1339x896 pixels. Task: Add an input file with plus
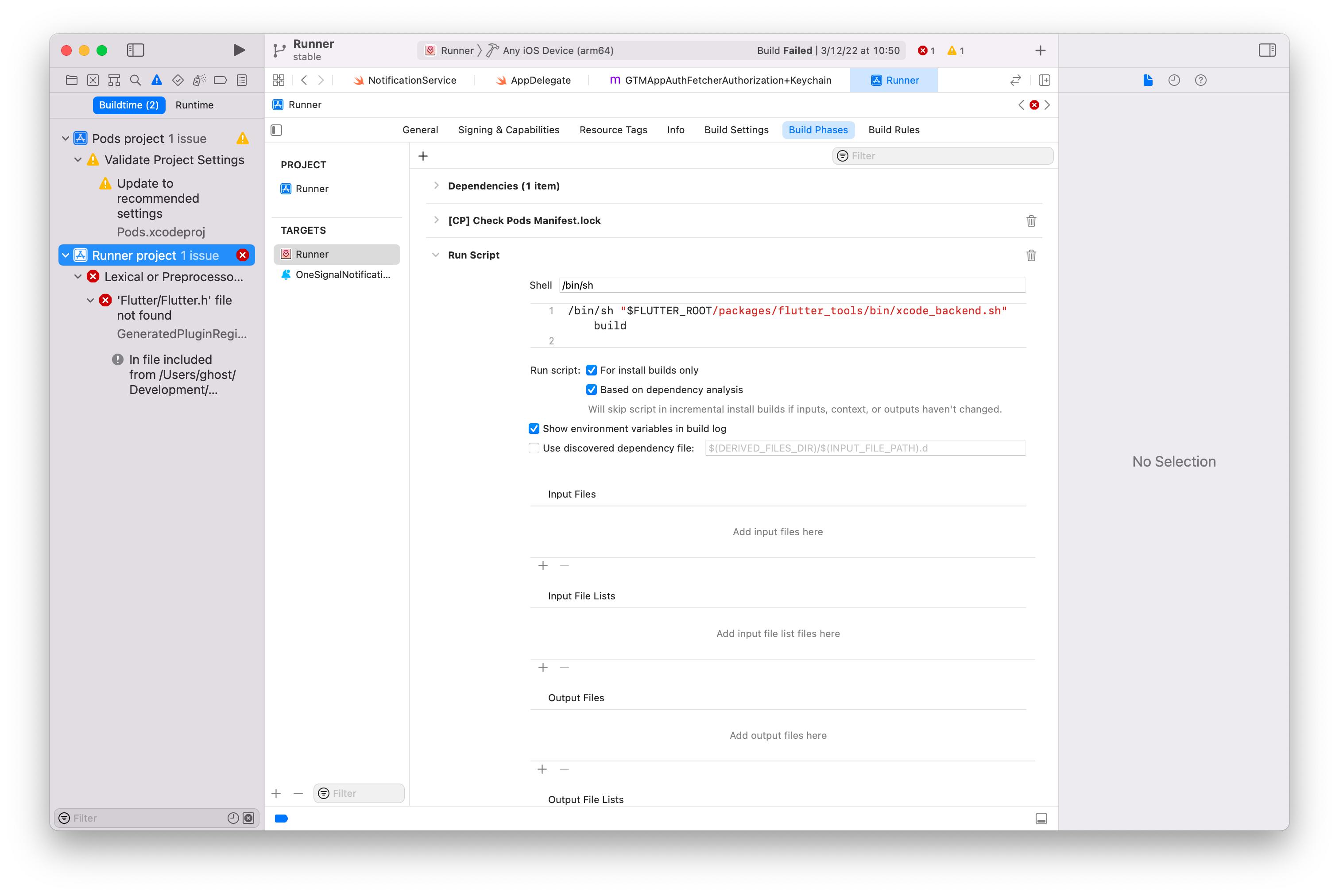coord(543,566)
